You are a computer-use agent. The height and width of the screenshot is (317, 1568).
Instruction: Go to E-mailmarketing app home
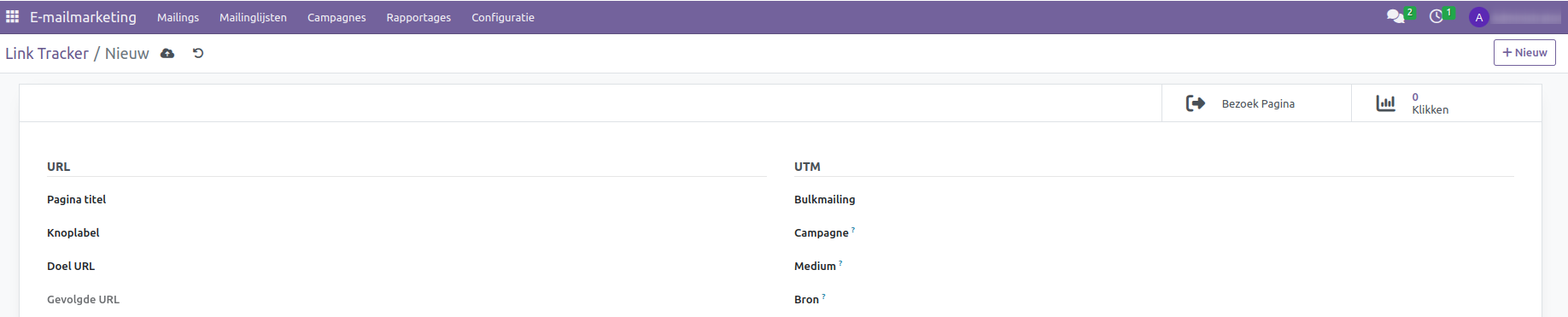(83, 17)
